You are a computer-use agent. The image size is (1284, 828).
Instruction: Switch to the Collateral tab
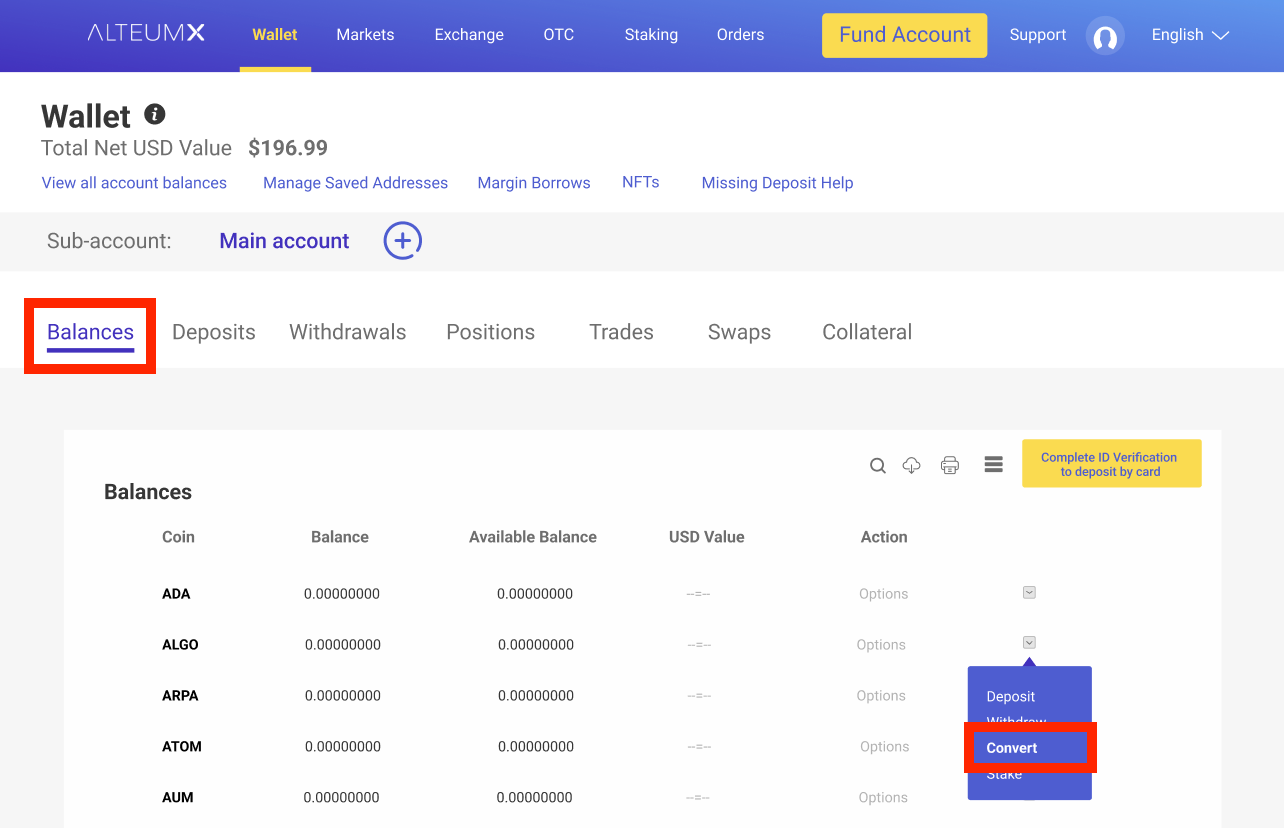867,332
